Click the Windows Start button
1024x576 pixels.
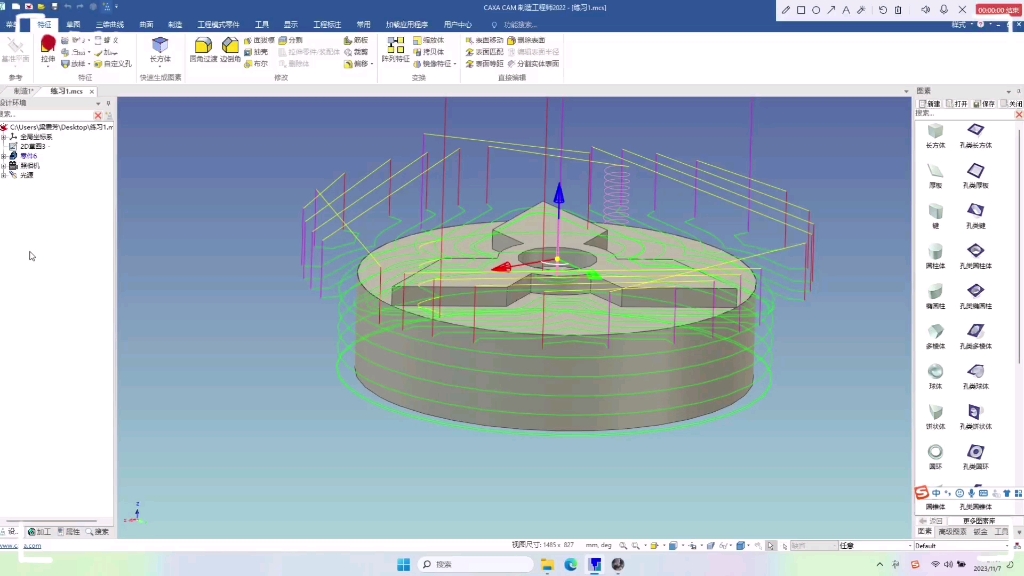click(403, 564)
